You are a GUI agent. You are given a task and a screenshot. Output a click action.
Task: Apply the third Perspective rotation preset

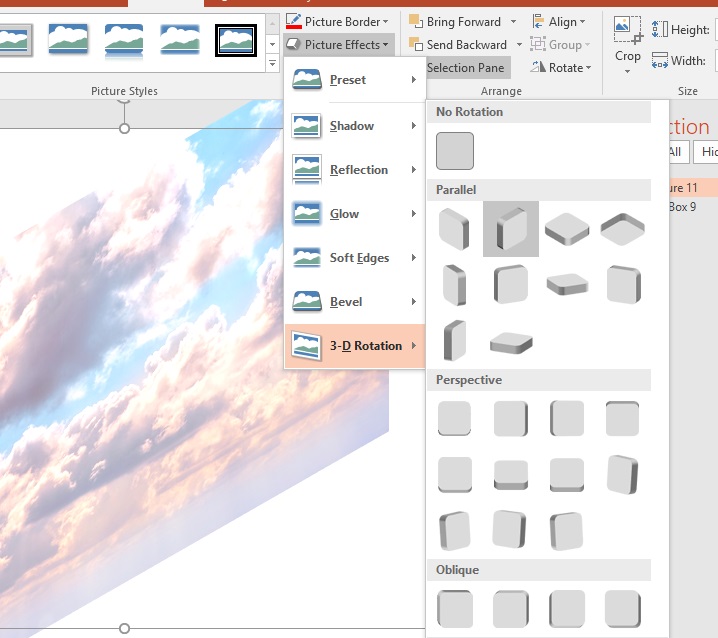pyautogui.click(x=567, y=418)
